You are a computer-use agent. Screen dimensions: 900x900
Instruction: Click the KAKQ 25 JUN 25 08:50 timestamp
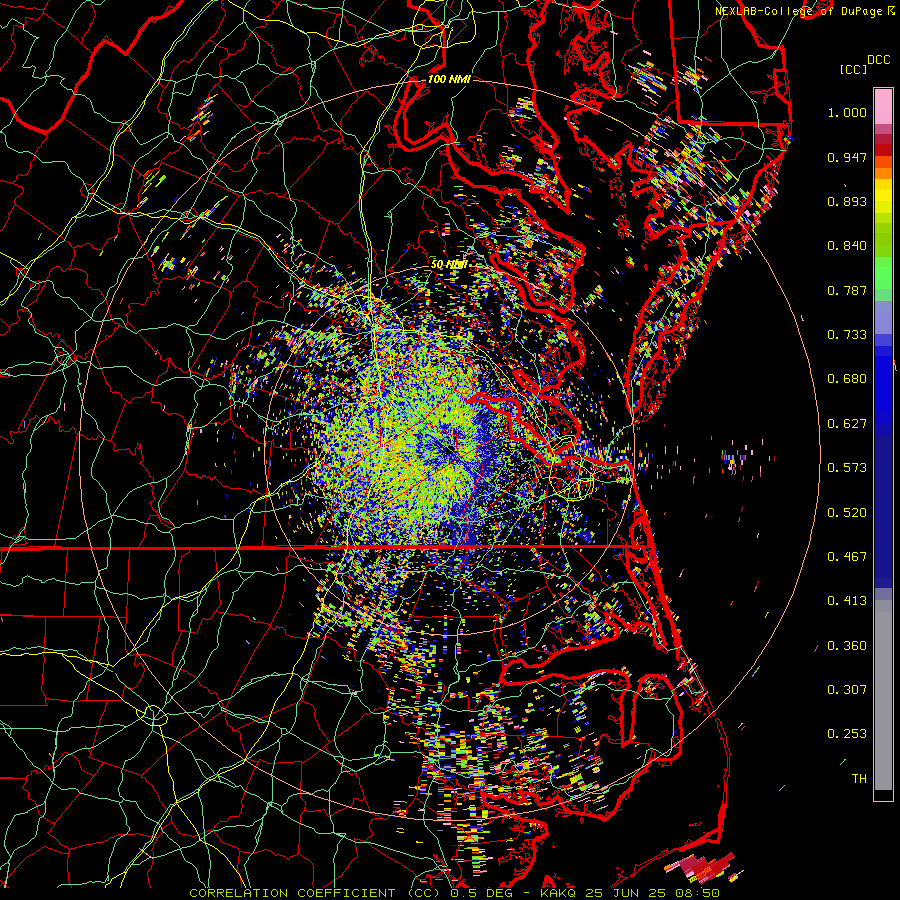coord(630,893)
